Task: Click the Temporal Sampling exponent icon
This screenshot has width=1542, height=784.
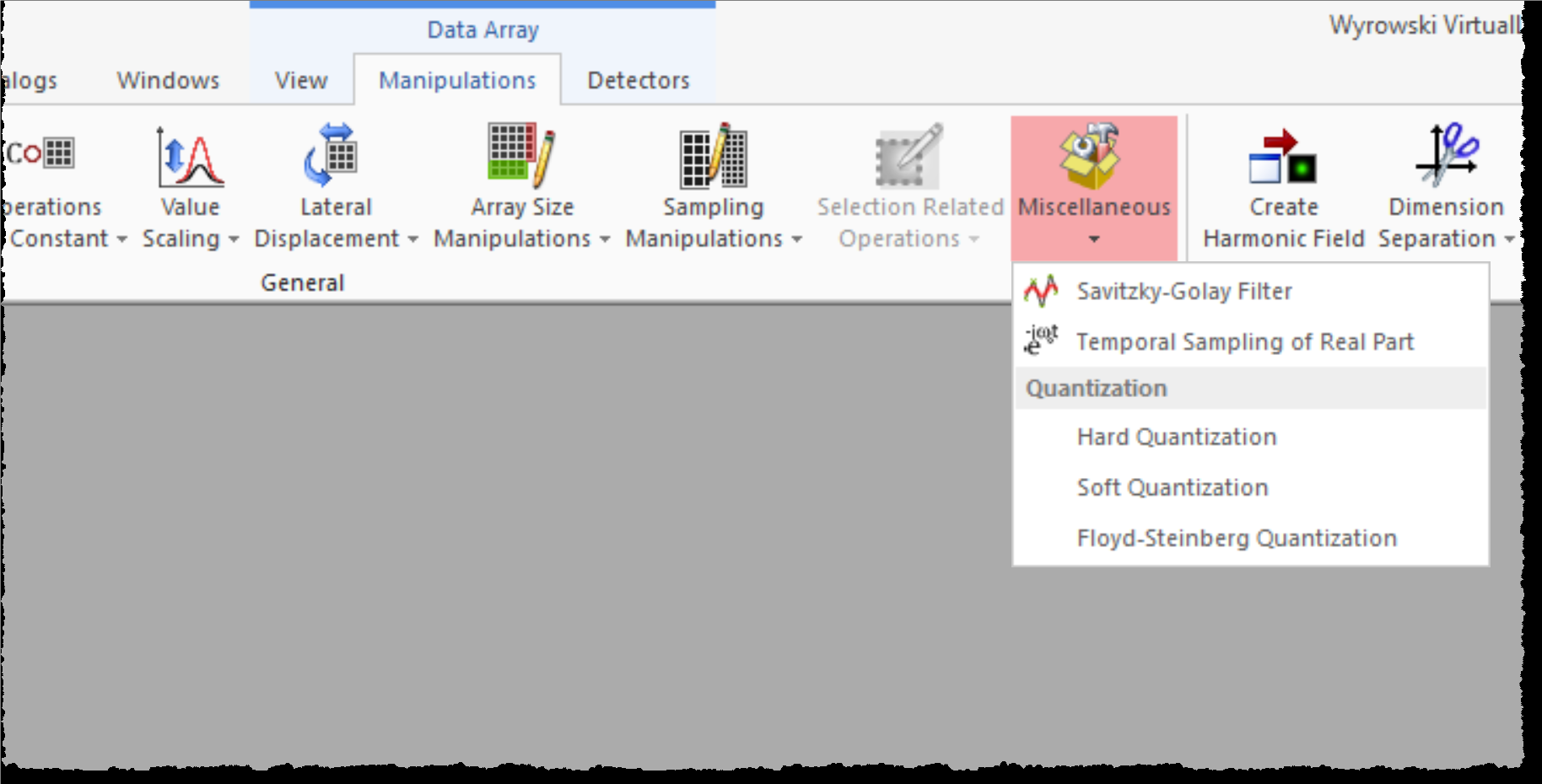Action: coord(1041,341)
